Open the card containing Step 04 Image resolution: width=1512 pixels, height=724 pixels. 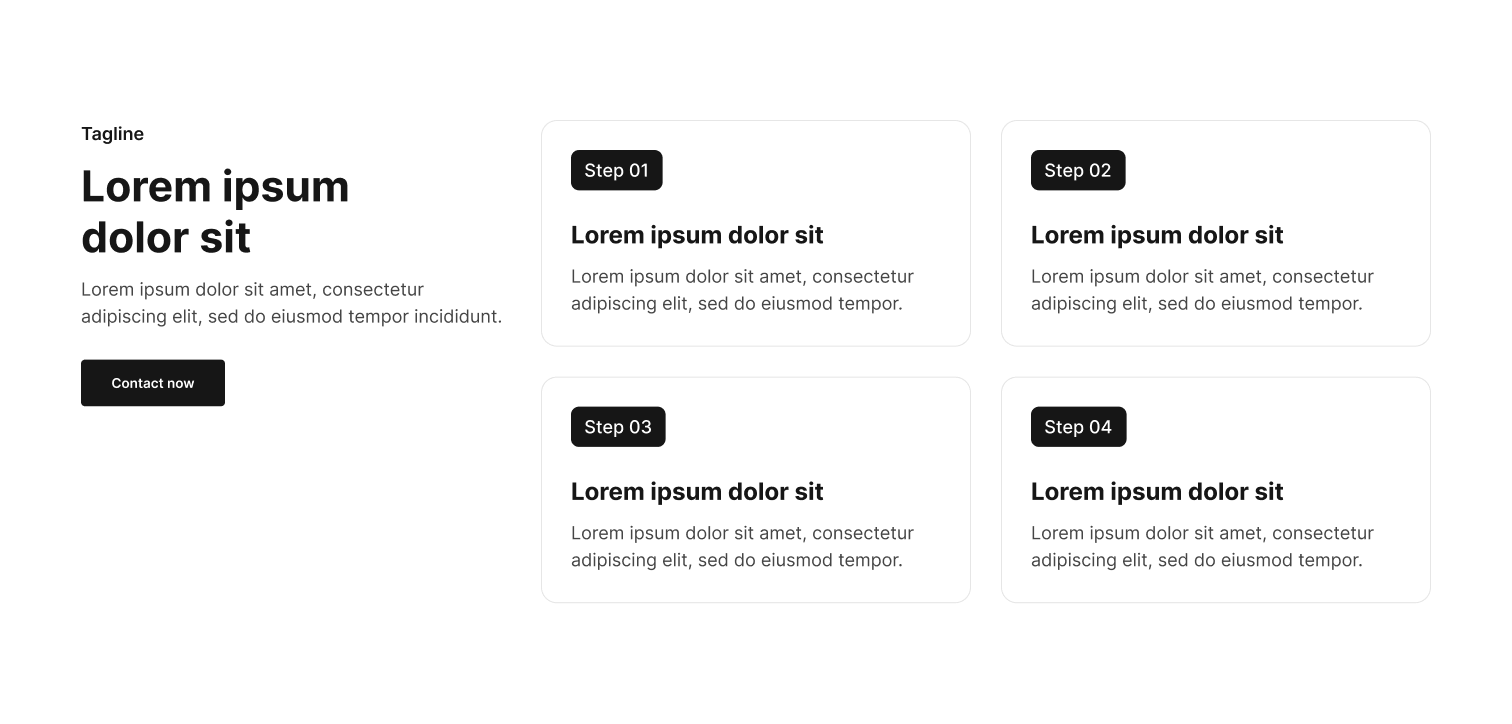[x=1216, y=490]
